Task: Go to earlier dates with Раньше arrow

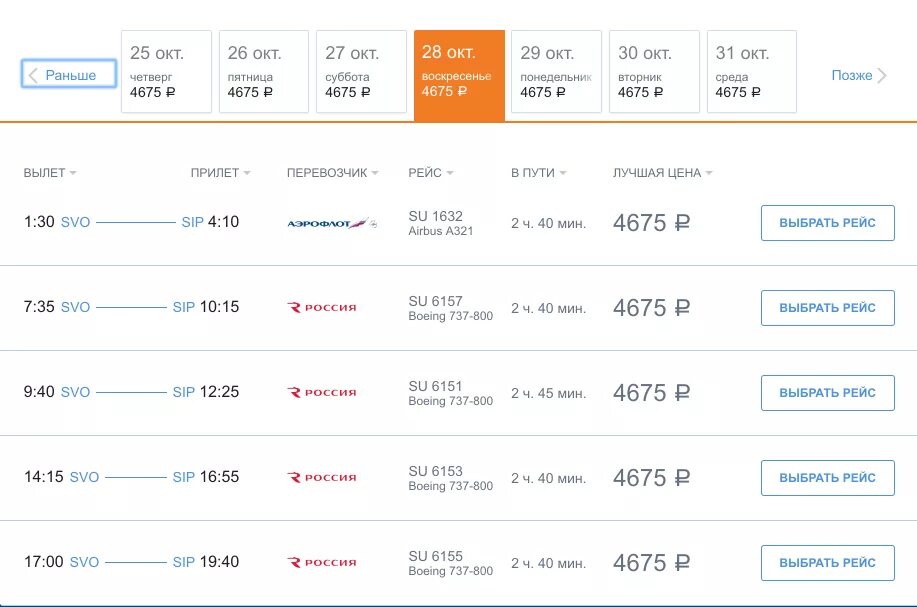Action: pos(69,75)
